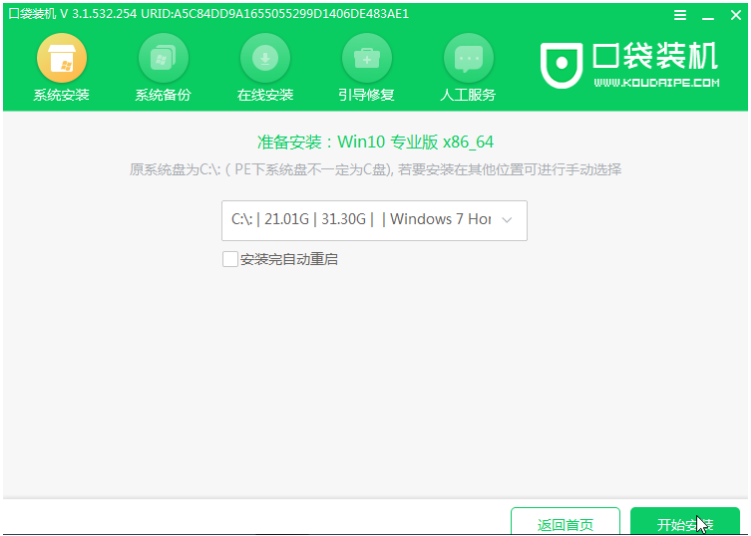The width and height of the screenshot is (751, 536).
Task: Switch to the 在线安装 tab label
Action: pyautogui.click(x=265, y=95)
